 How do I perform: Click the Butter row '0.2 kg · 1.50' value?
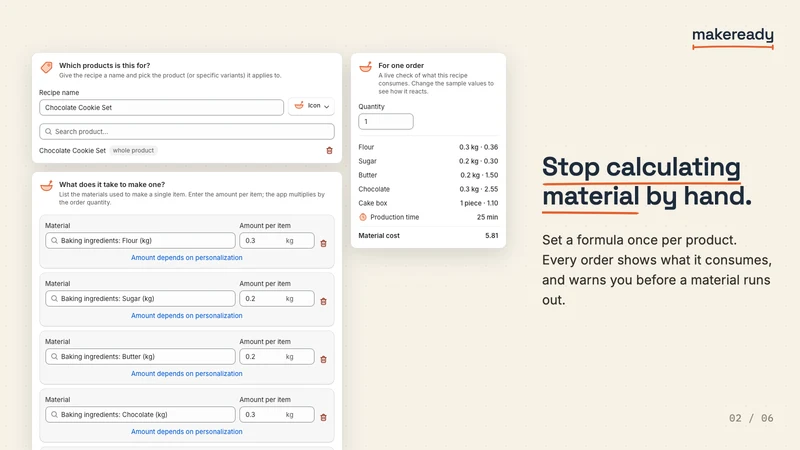tap(479, 175)
